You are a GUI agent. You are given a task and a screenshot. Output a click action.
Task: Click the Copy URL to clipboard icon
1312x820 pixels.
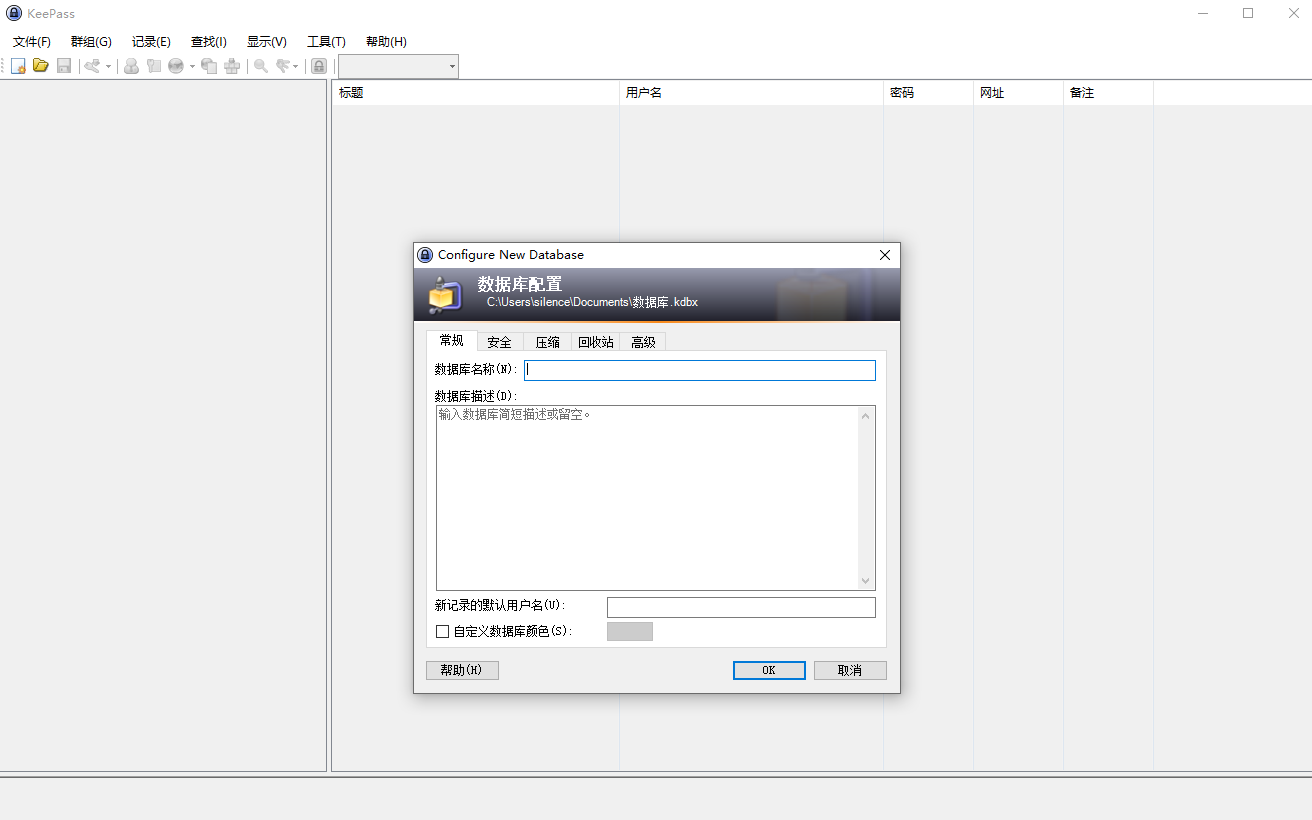(209, 66)
